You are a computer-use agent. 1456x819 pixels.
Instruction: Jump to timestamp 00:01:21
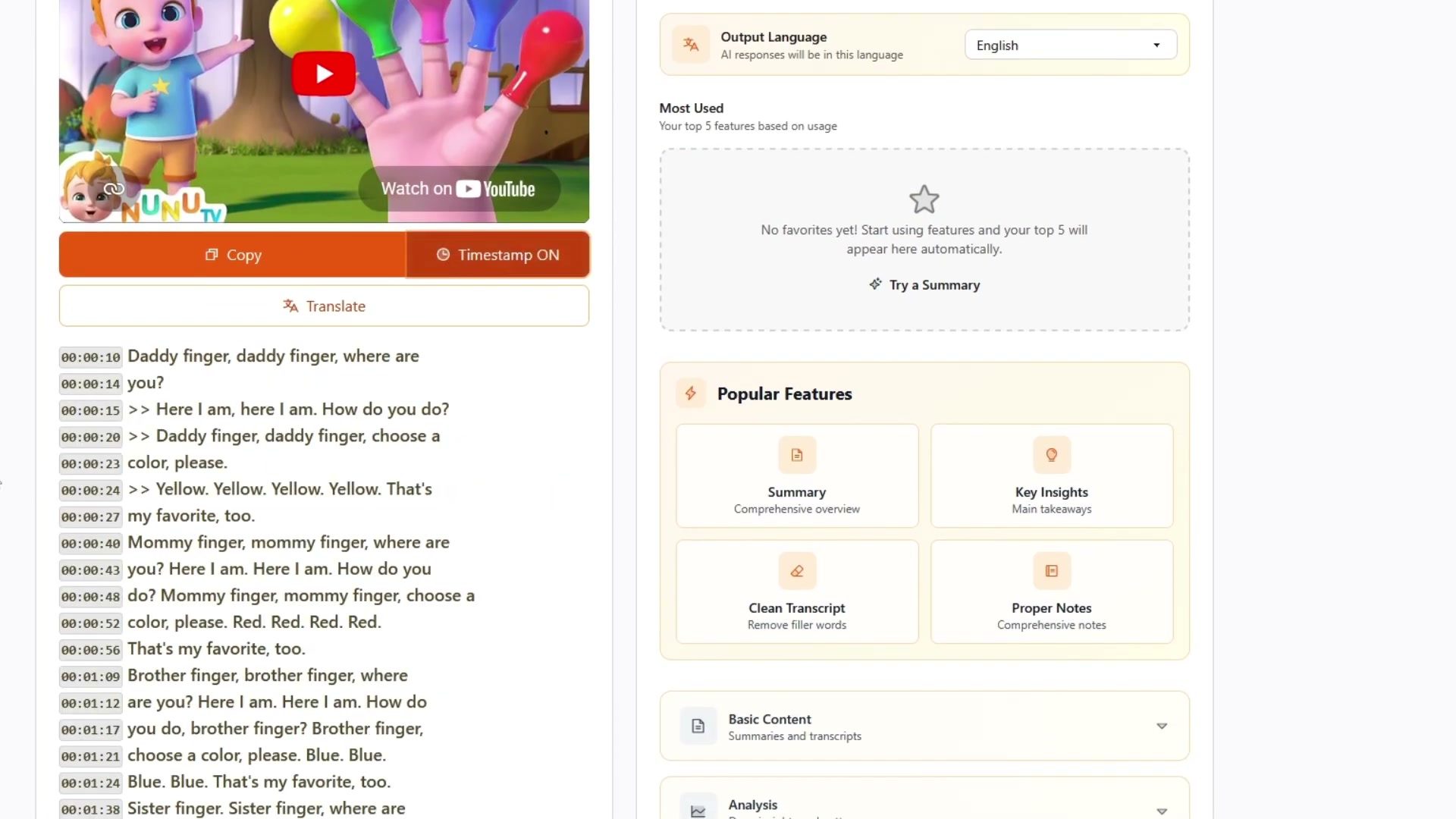point(91,756)
